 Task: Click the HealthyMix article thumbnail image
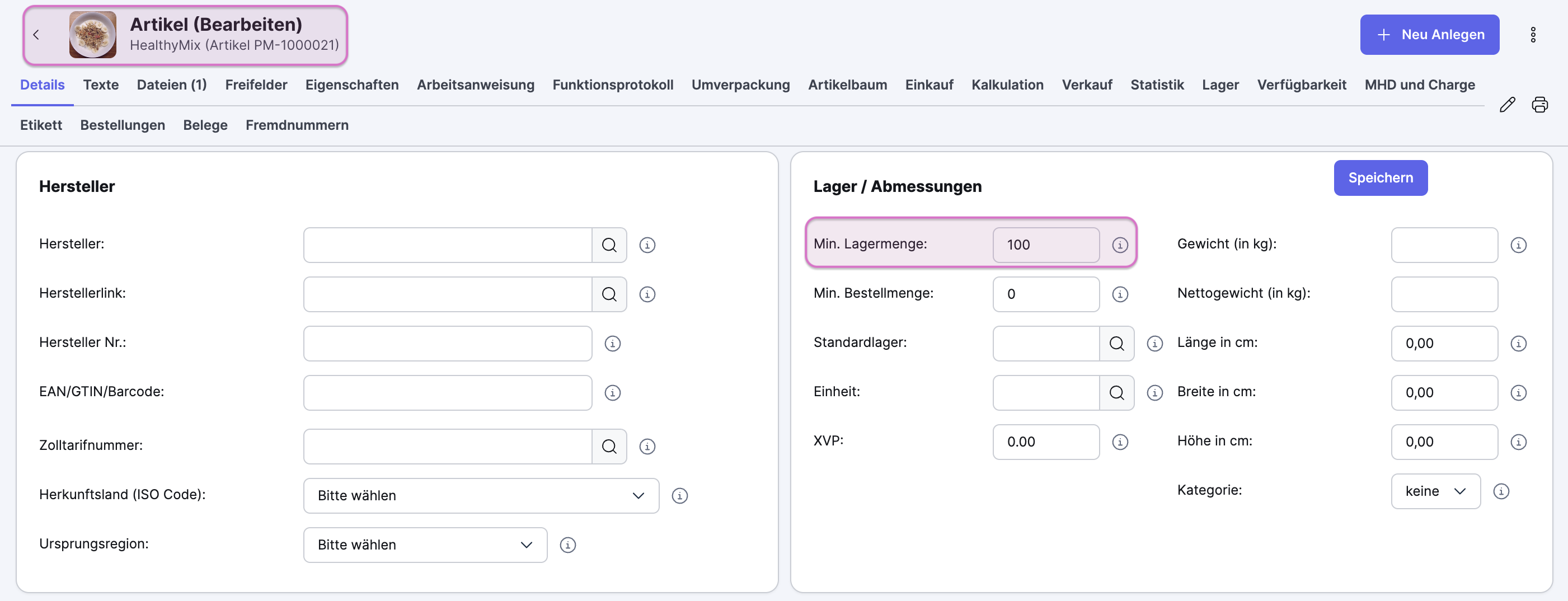pos(92,35)
